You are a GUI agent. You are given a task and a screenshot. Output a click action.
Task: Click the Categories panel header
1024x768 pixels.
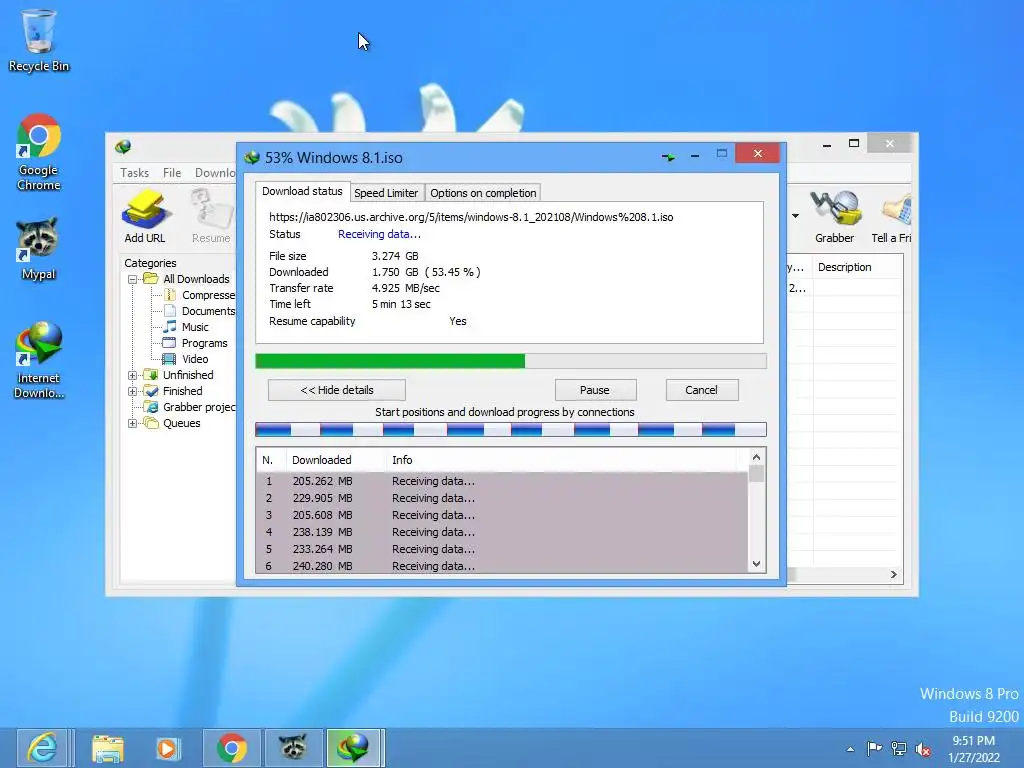[150, 263]
